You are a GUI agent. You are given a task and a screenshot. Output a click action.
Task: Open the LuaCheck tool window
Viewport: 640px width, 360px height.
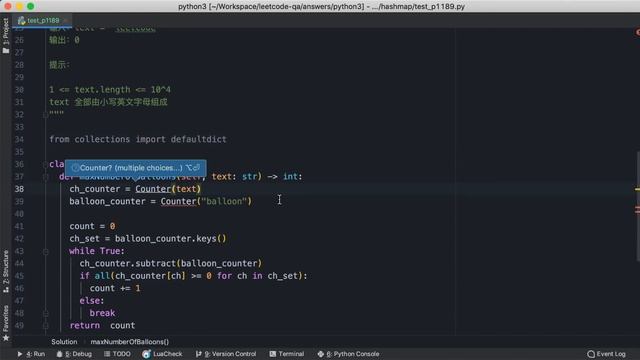tap(162, 354)
